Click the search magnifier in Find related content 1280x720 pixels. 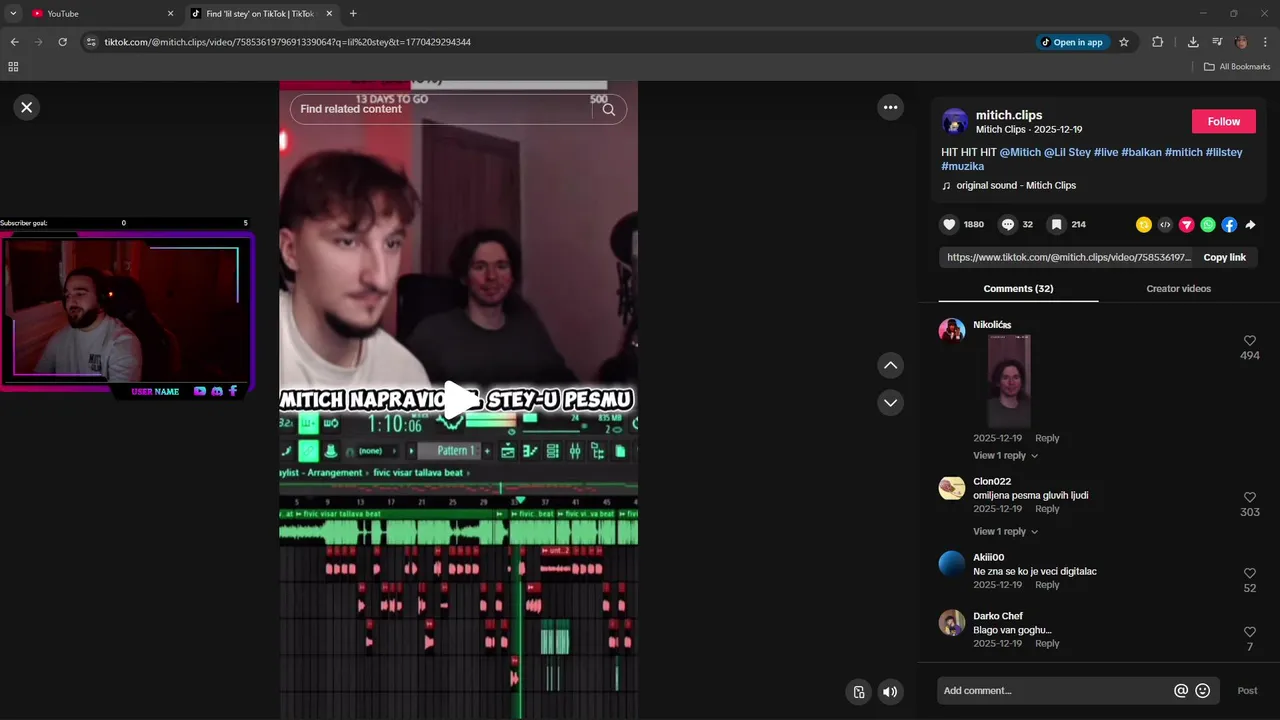tap(609, 109)
